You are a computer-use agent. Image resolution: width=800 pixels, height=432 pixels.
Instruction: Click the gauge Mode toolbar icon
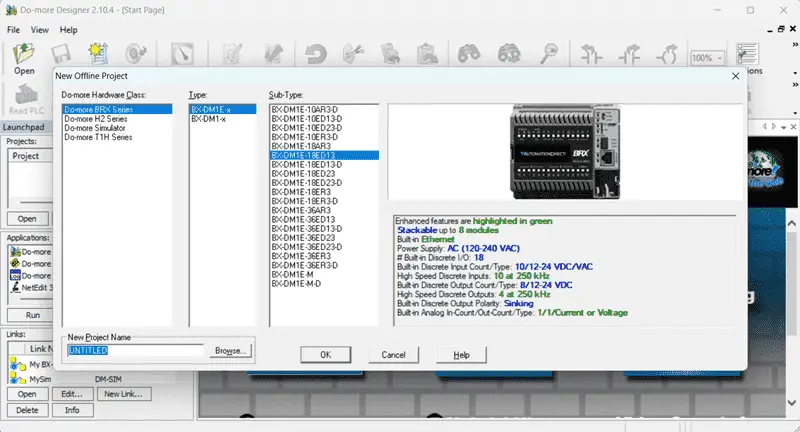[x=182, y=54]
